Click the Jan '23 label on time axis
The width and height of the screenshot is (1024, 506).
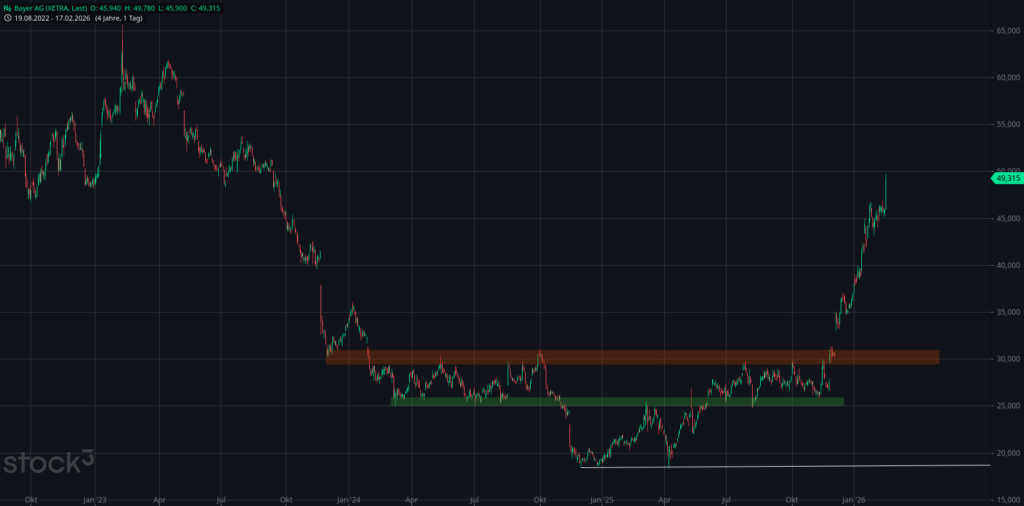(x=95, y=498)
